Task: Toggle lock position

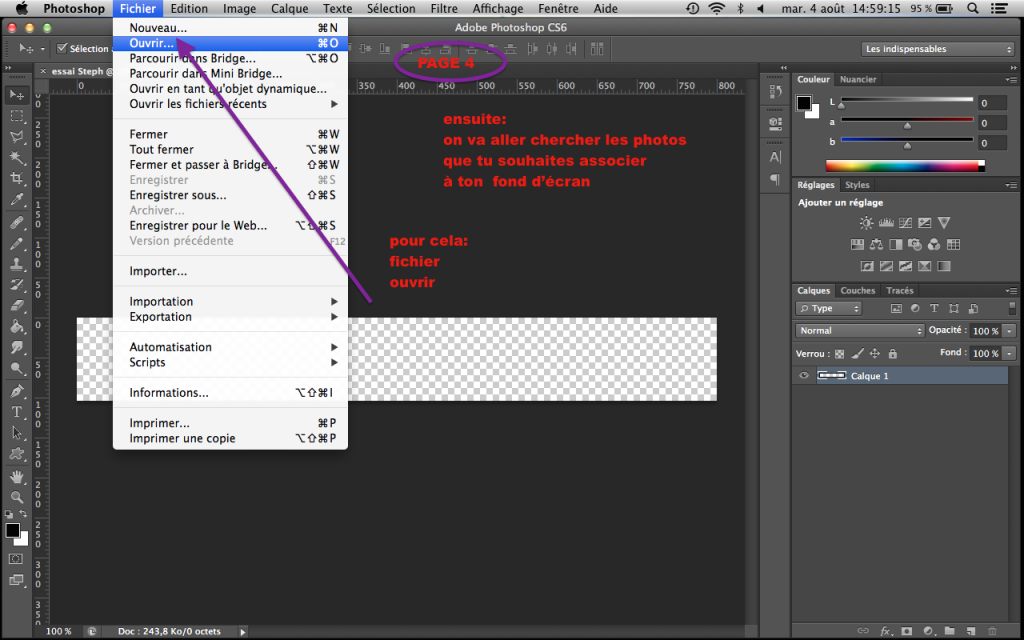Action: click(x=874, y=354)
